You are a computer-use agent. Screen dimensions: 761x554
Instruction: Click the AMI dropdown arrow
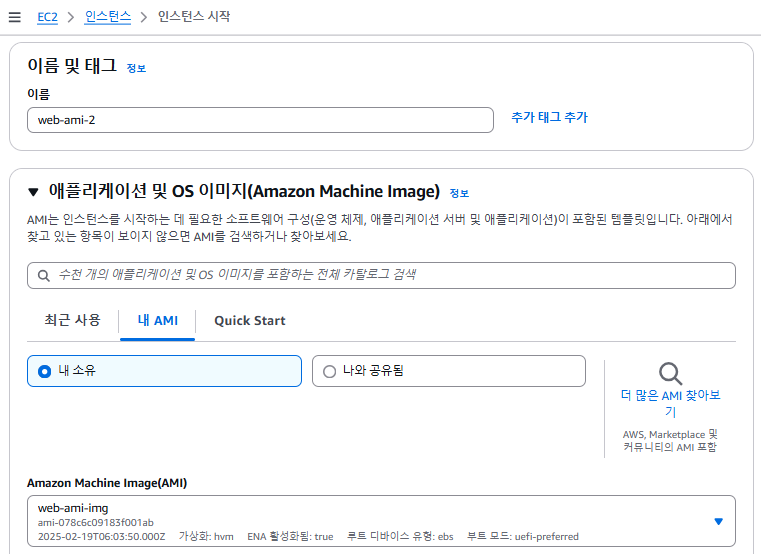719,521
